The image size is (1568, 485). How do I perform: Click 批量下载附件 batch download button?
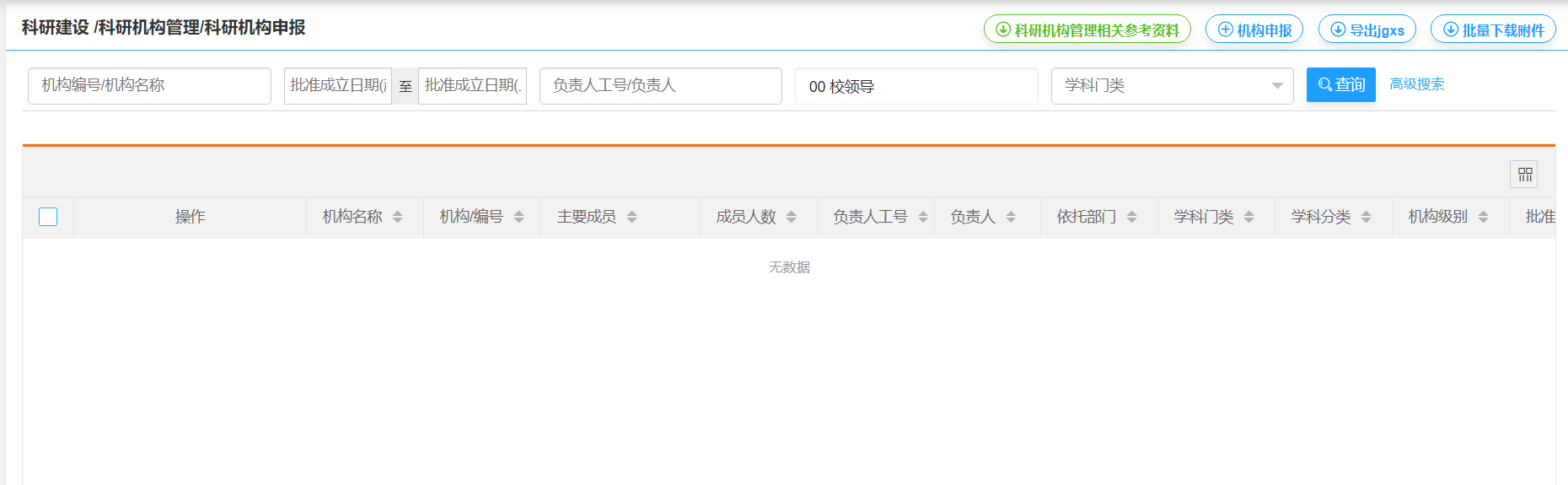pos(1493,30)
